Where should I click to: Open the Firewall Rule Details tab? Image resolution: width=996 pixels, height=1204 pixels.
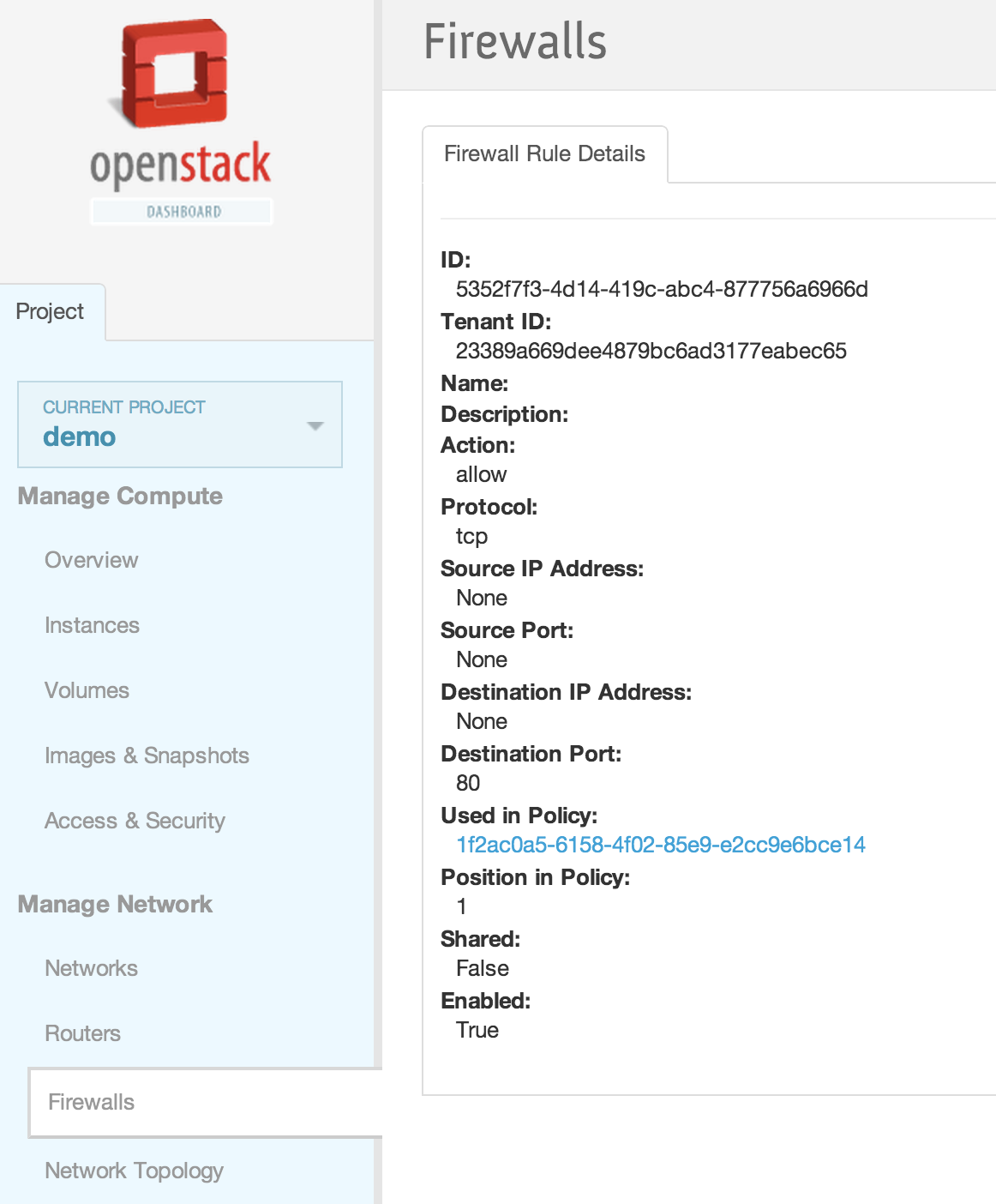point(544,154)
